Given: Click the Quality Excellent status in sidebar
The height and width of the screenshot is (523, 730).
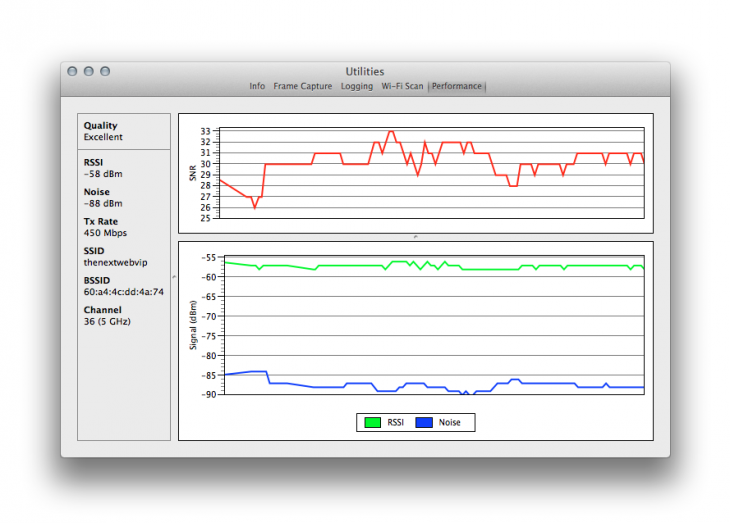Looking at the screenshot, I should (x=103, y=137).
